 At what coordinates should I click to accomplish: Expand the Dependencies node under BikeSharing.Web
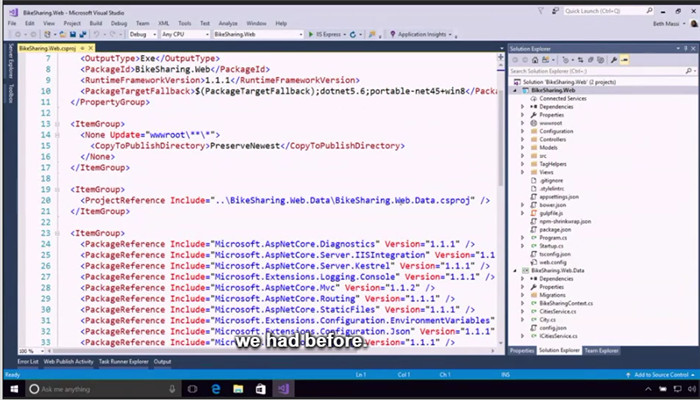point(522,107)
